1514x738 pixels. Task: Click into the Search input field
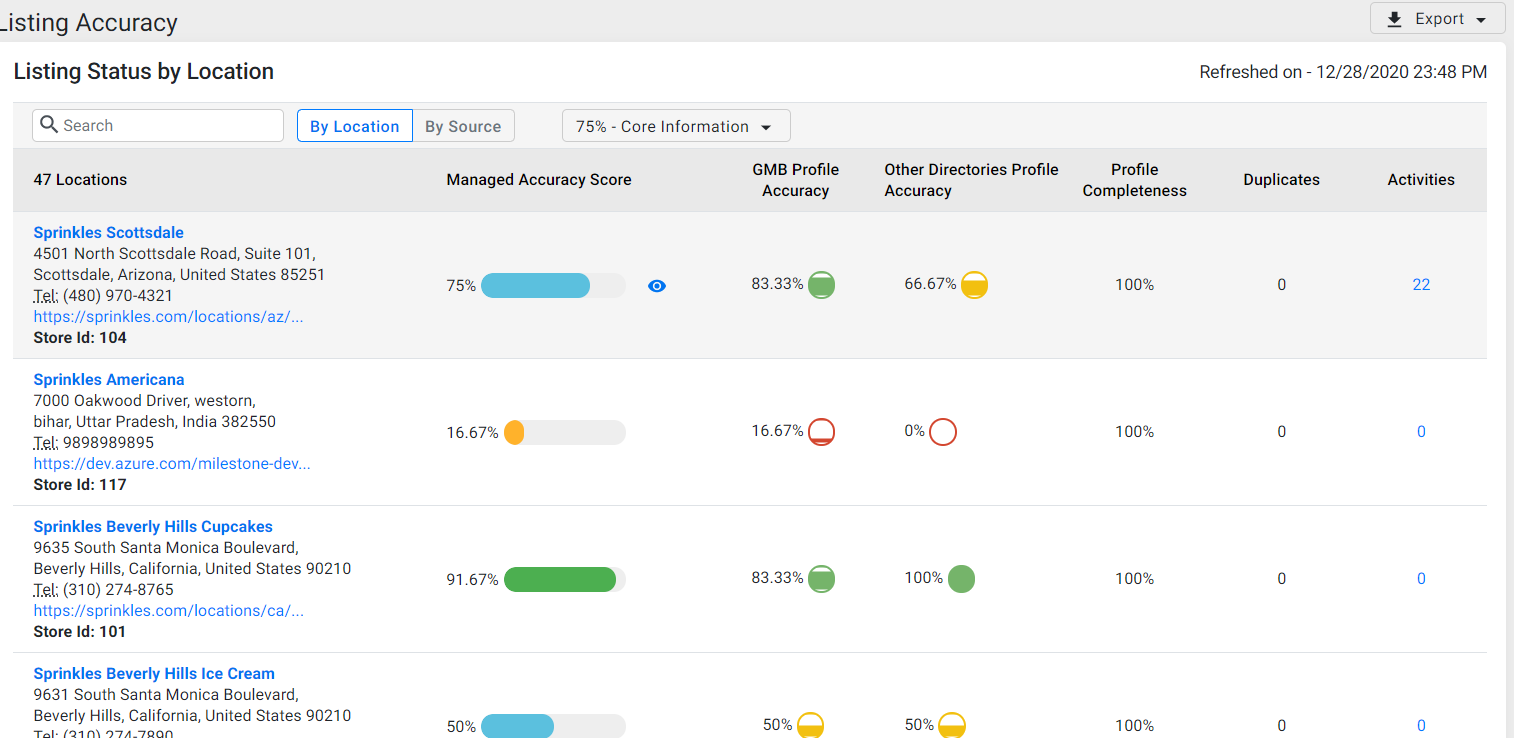pos(158,126)
